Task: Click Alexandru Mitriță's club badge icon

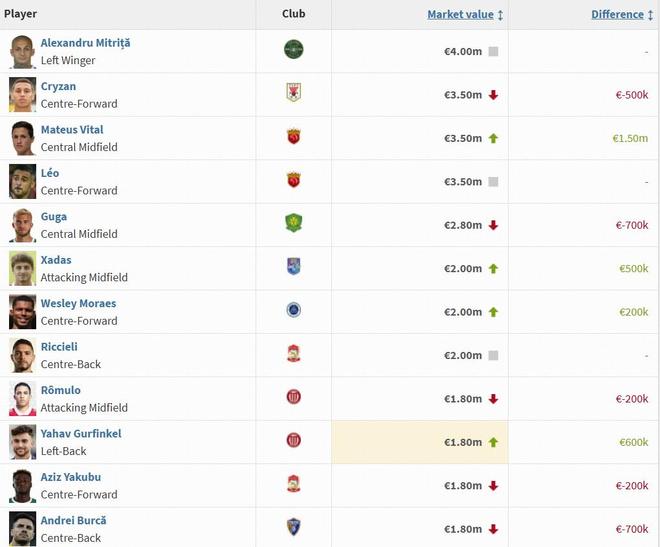Action: (293, 50)
